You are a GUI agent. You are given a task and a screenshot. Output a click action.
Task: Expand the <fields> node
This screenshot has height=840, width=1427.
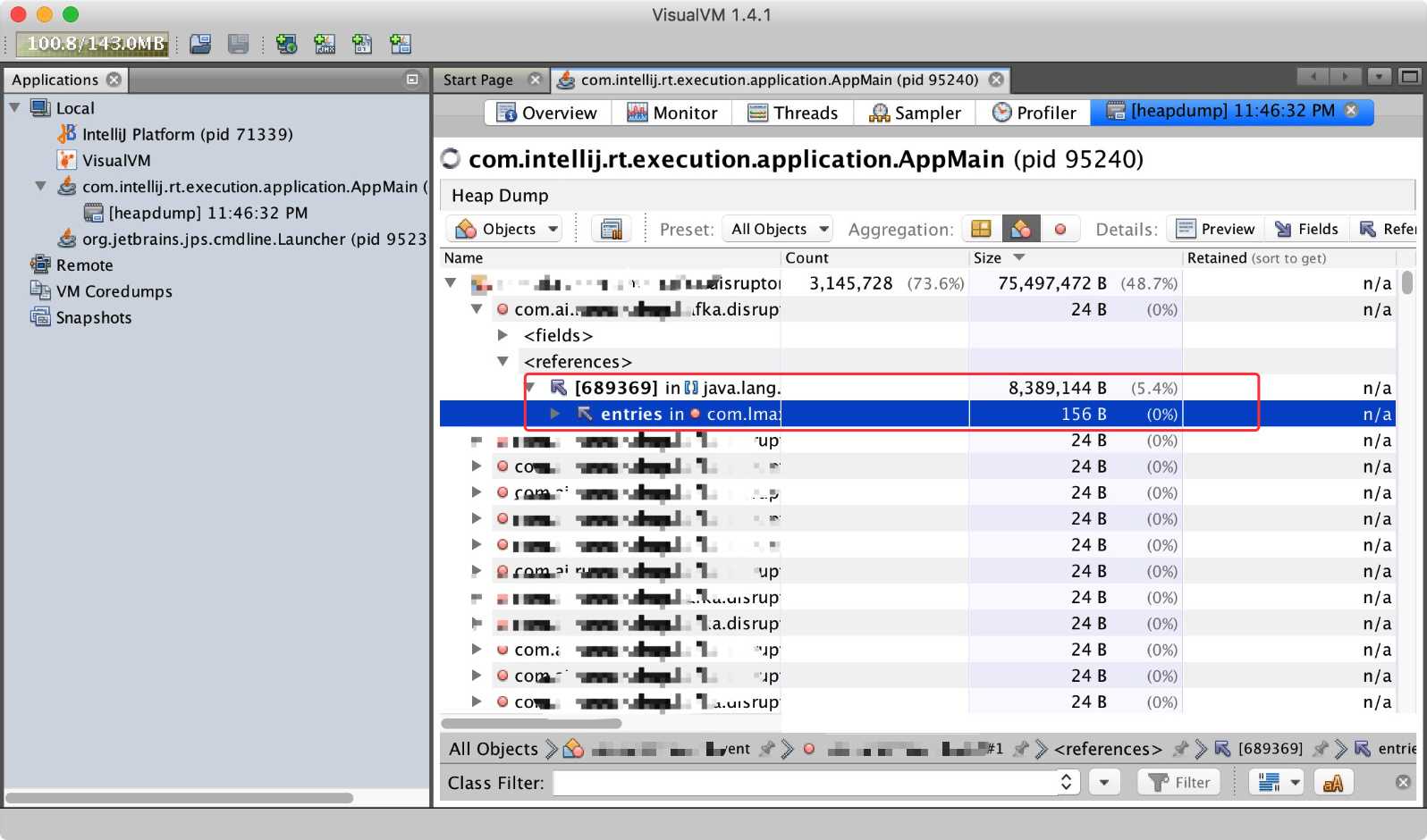pos(503,336)
